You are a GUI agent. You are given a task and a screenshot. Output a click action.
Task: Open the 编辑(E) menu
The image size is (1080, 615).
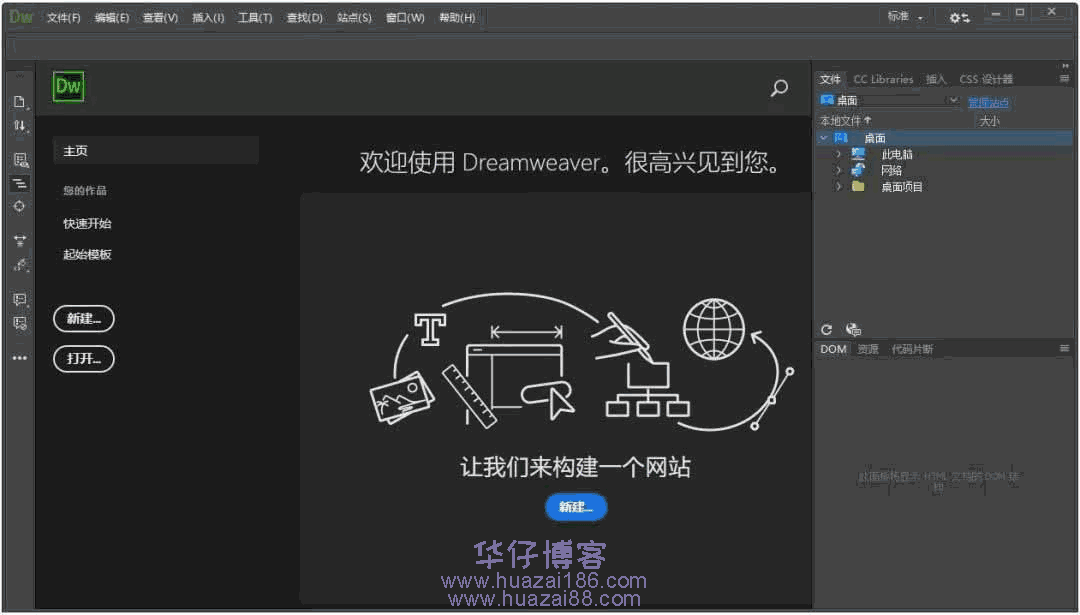112,18
